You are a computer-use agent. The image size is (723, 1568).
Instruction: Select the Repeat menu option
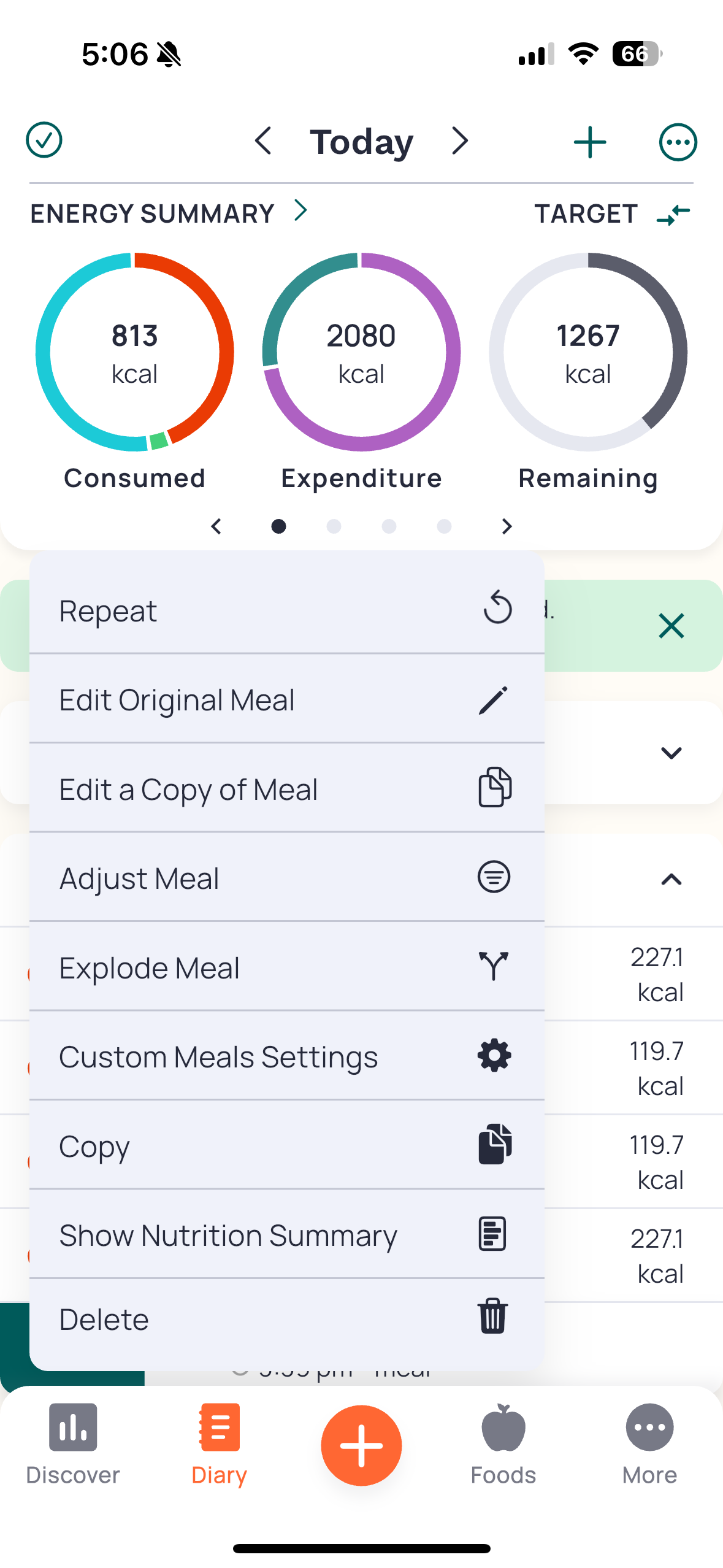click(x=287, y=610)
